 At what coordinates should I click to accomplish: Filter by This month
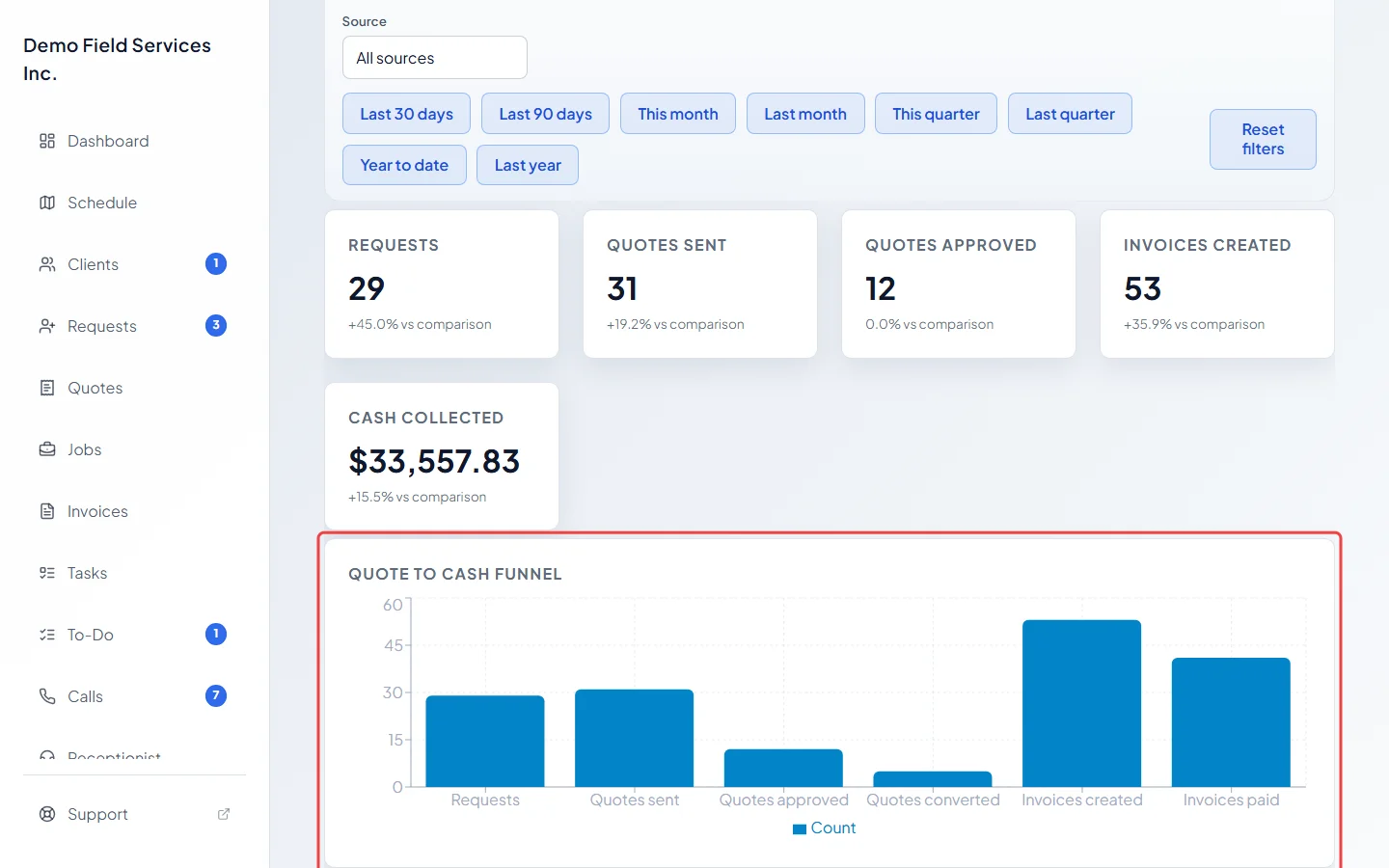(x=678, y=114)
